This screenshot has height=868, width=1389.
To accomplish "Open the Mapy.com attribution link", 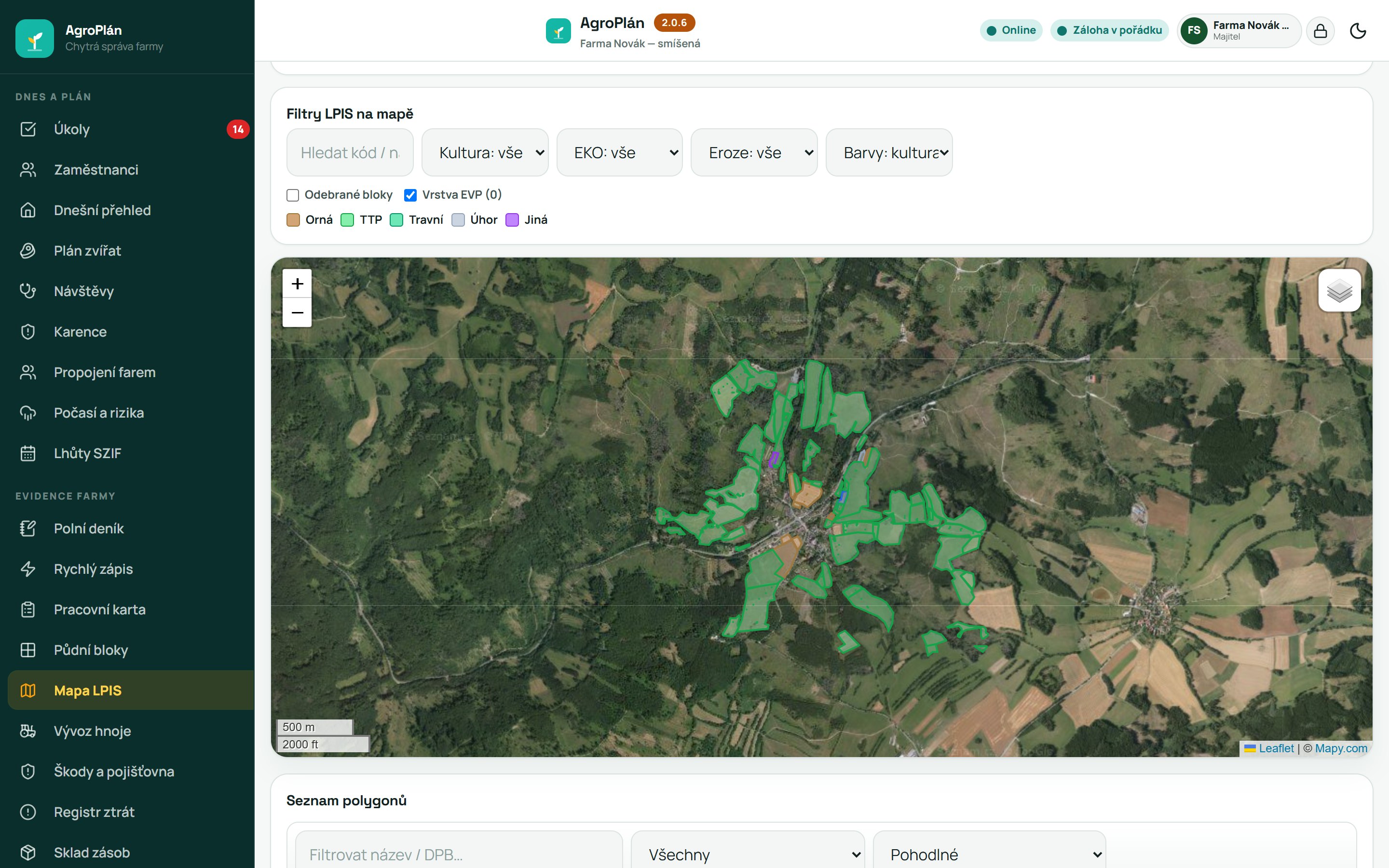I will (1341, 748).
